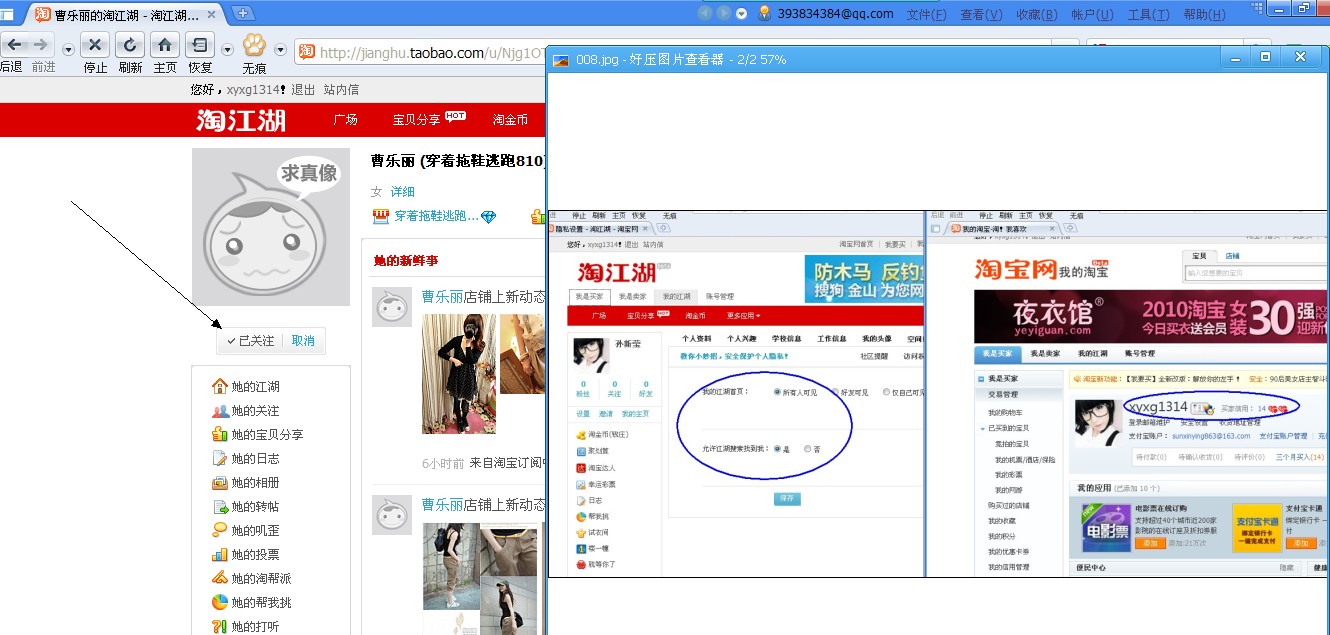1330x635 pixels.
Task: Expand the dropdown arrow next to 无痕
Action: point(281,50)
